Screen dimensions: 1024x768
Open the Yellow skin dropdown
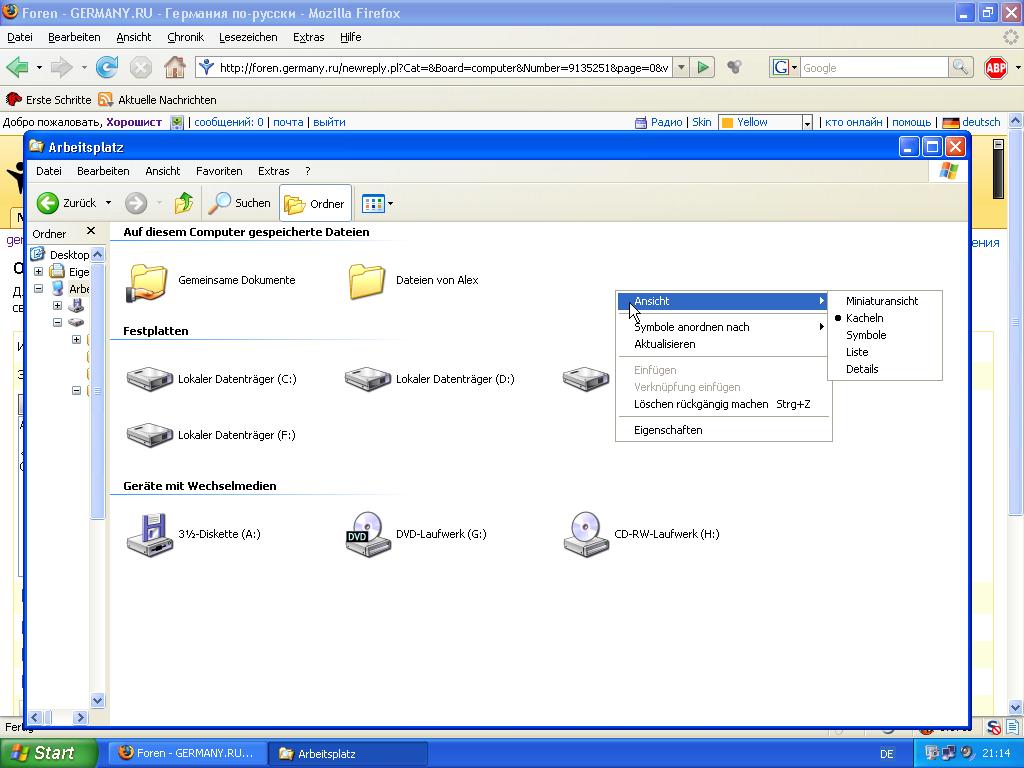807,122
